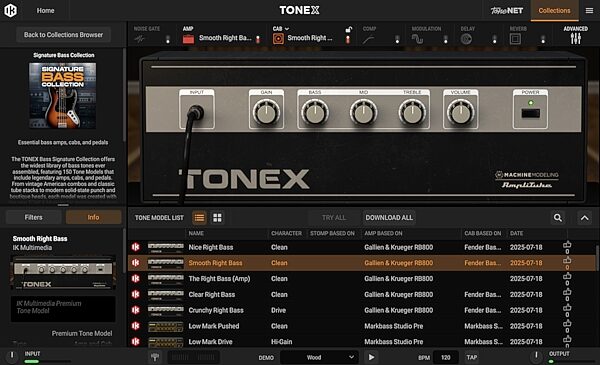Toggle Reverb power switch
Viewport: 600px width, 365px height.
543,39
